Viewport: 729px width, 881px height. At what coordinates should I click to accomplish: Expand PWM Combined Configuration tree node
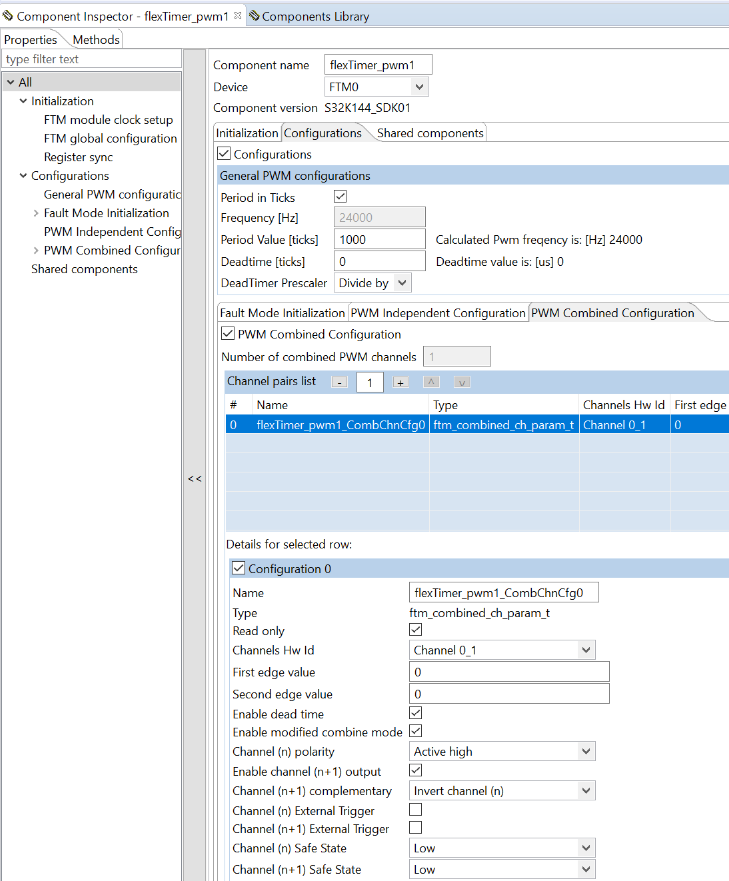pyautogui.click(x=36, y=251)
